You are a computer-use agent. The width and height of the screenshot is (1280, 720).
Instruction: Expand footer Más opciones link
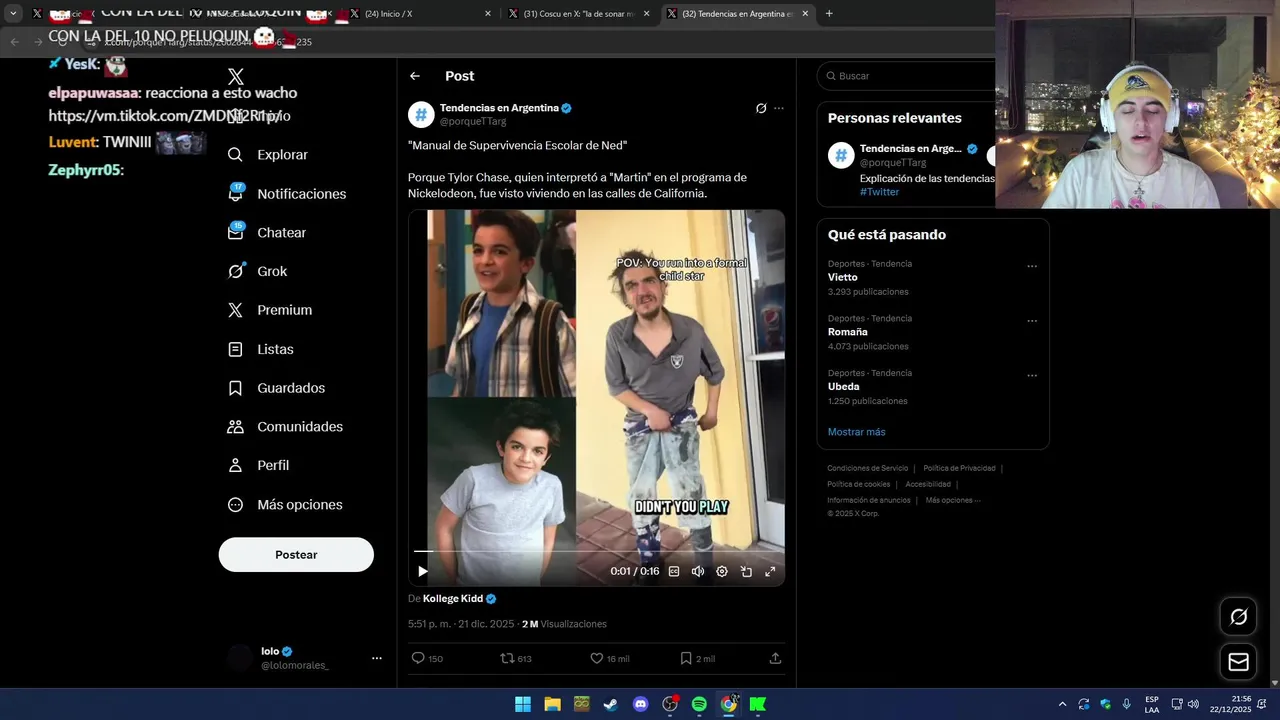pyautogui.click(x=953, y=500)
